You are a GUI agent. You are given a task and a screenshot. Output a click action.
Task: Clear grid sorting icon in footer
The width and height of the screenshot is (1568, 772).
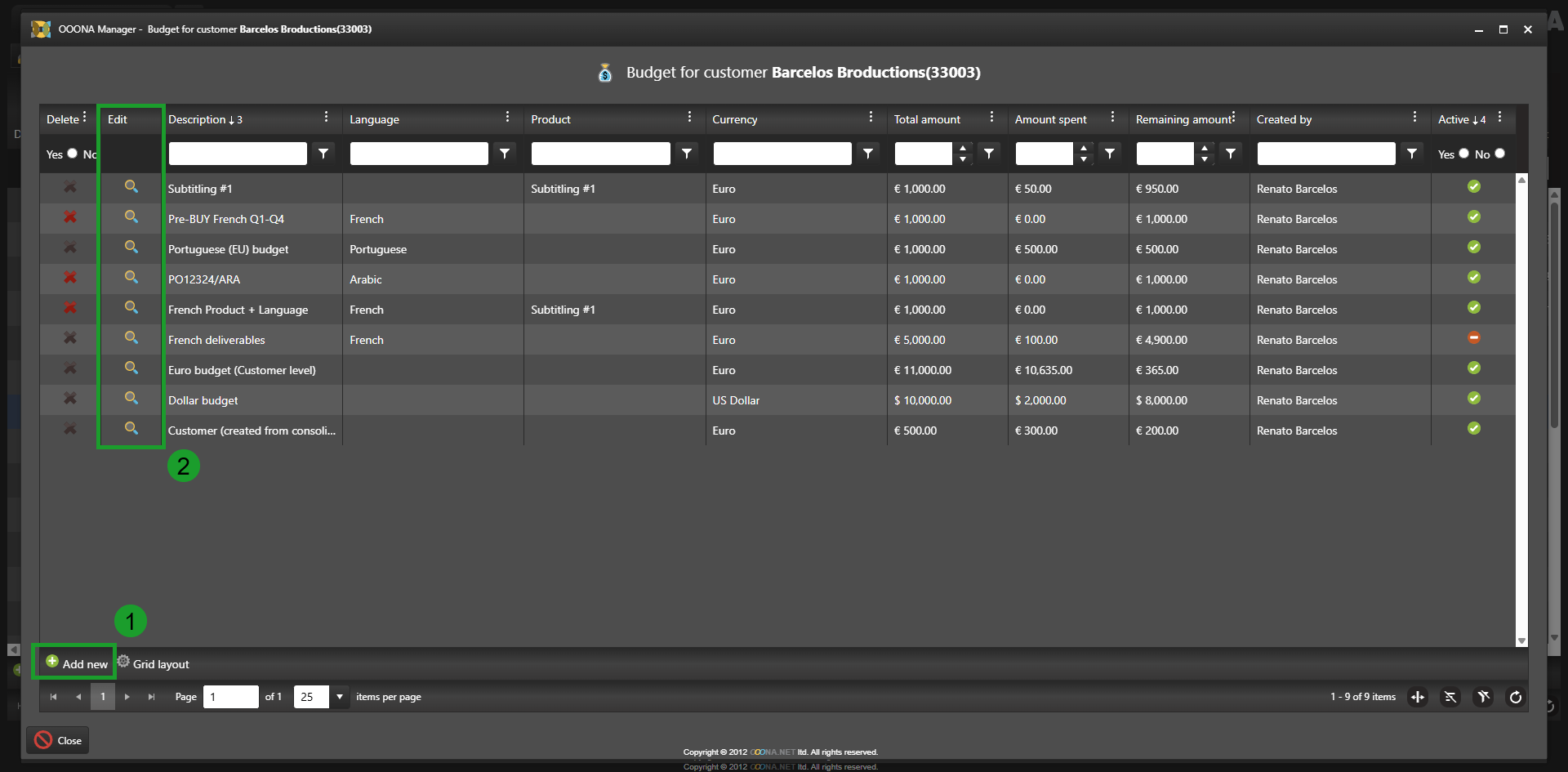(x=1450, y=697)
